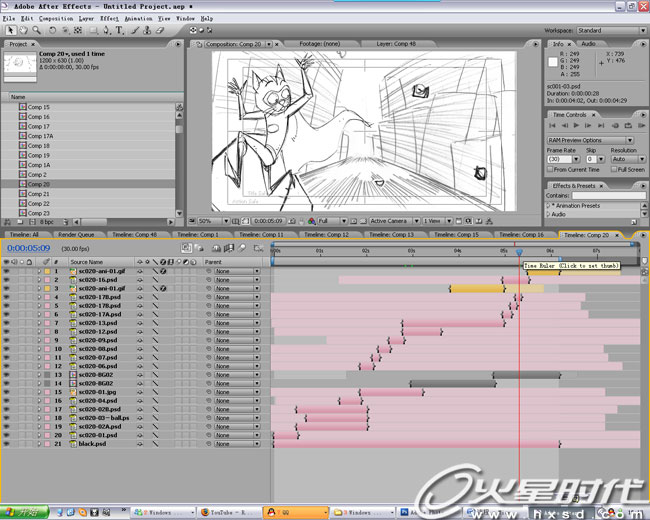Toggle the audio mute button in Time Controls
Screen dimensions: 650x520
click(x=615, y=125)
